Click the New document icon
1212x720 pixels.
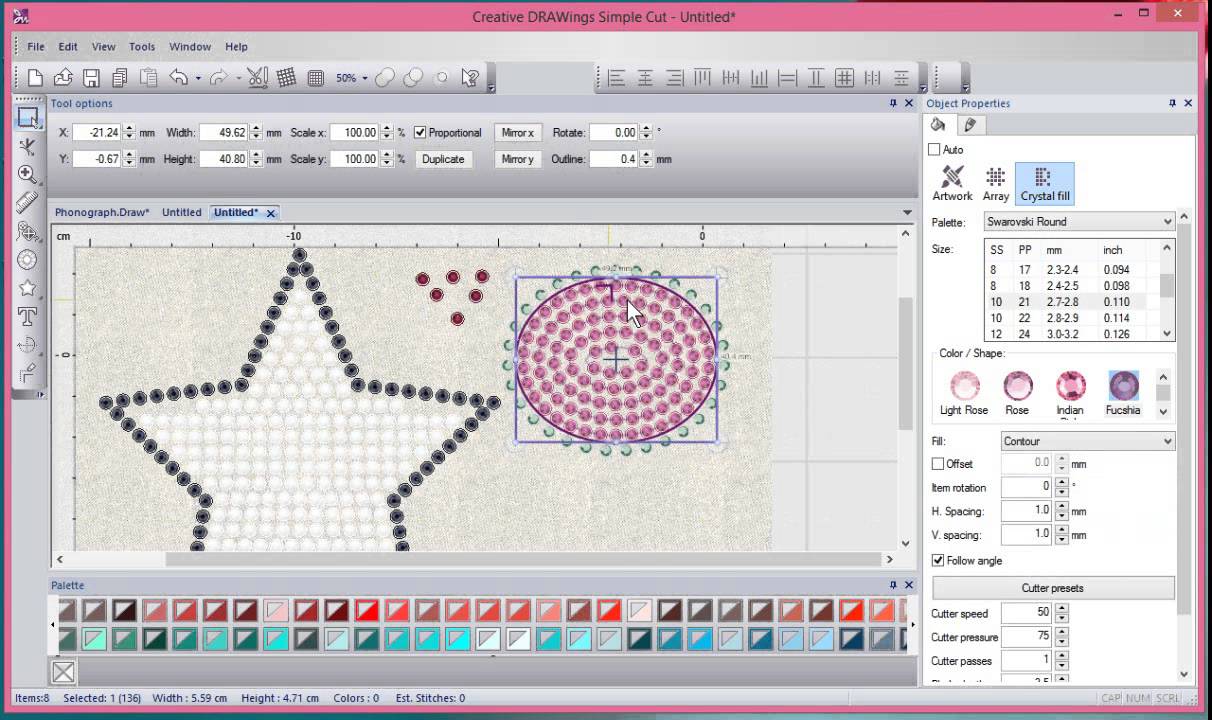[35, 77]
